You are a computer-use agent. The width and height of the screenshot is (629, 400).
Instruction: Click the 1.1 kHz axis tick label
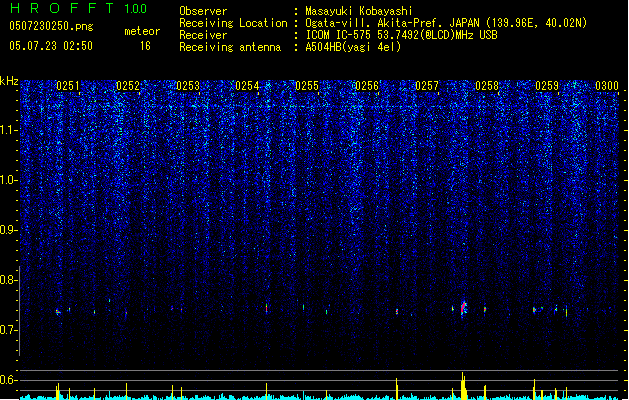click(x=8, y=130)
